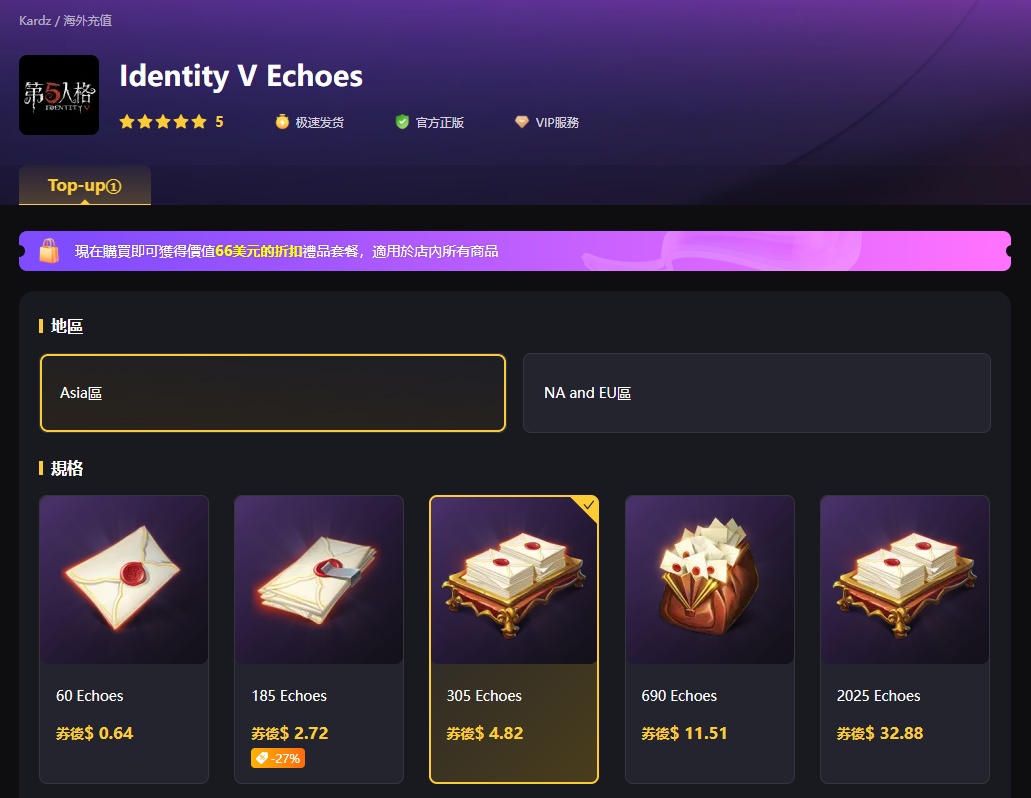Click the checkmark on selected 305 Echoes

[588, 505]
